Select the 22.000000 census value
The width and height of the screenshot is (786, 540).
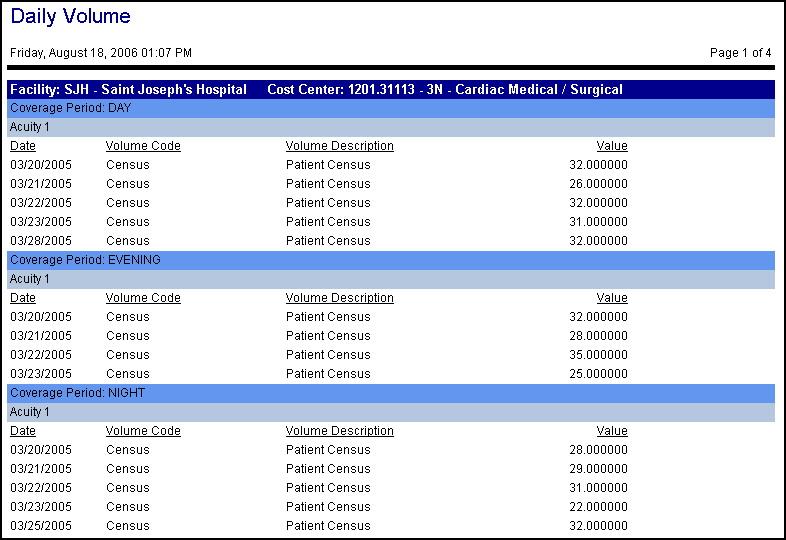click(x=598, y=507)
